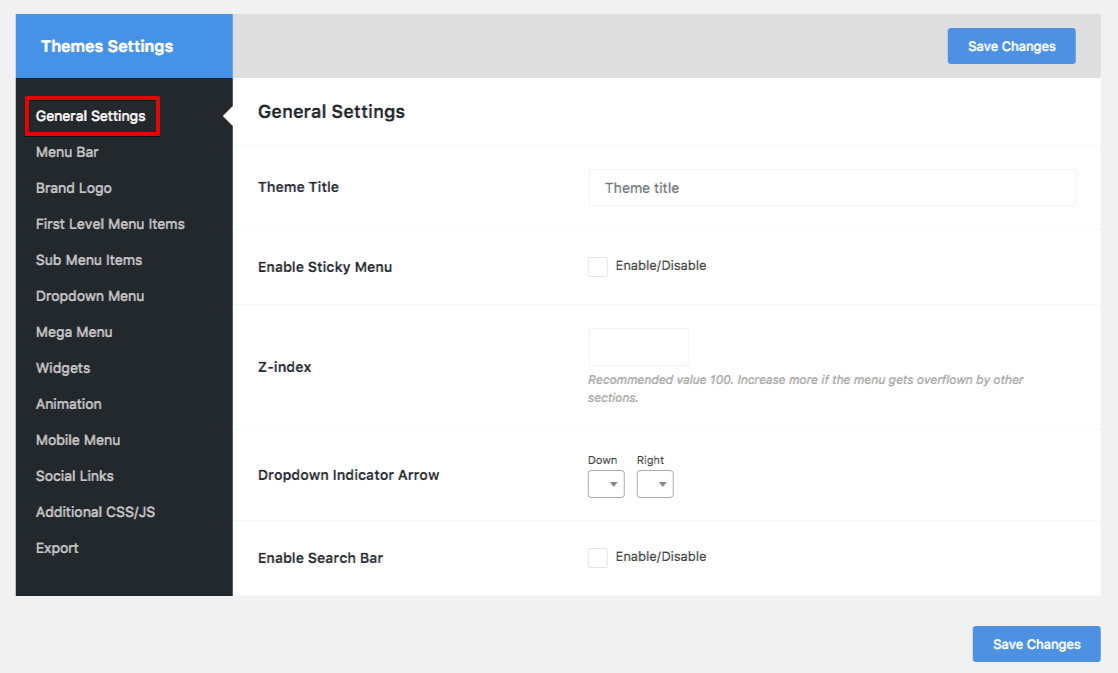Open the Additional CSS/JS section

pos(94,512)
